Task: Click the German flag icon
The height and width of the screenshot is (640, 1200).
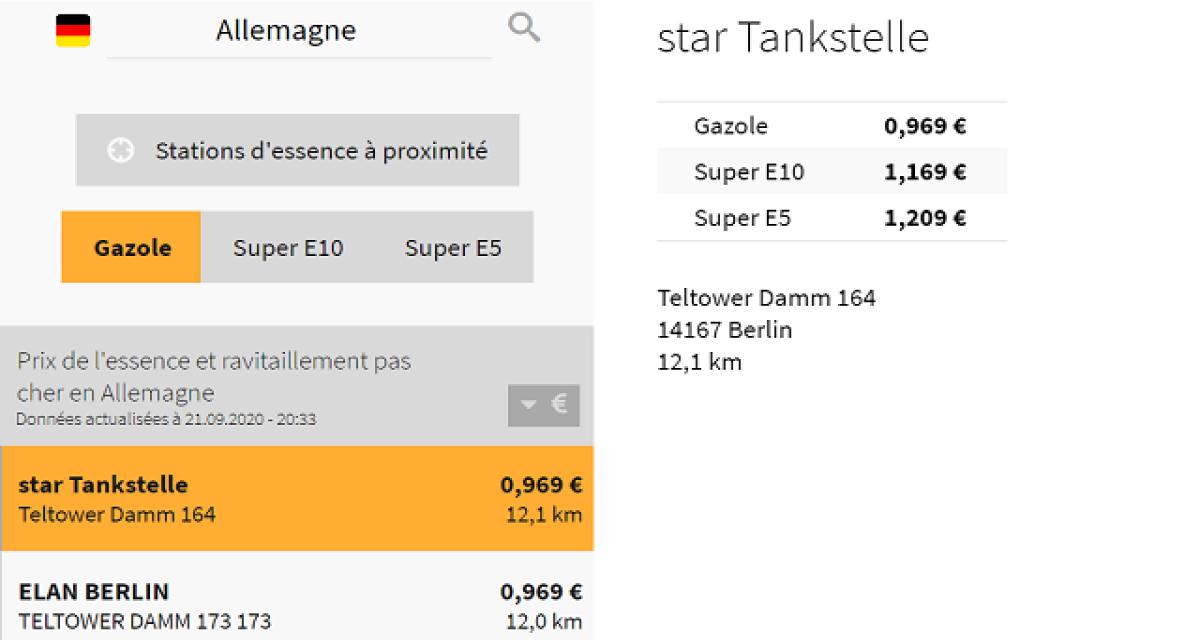Action: pyautogui.click(x=73, y=31)
